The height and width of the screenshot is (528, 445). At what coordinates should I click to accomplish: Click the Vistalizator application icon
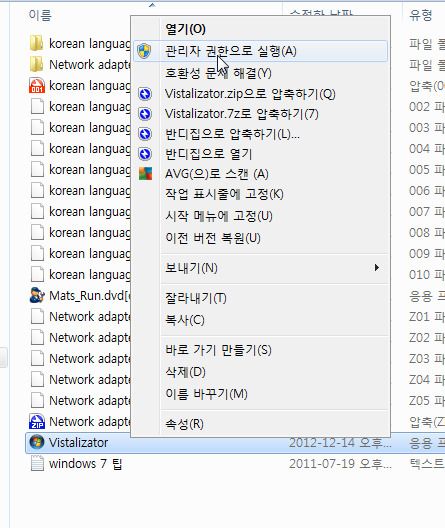(37, 442)
